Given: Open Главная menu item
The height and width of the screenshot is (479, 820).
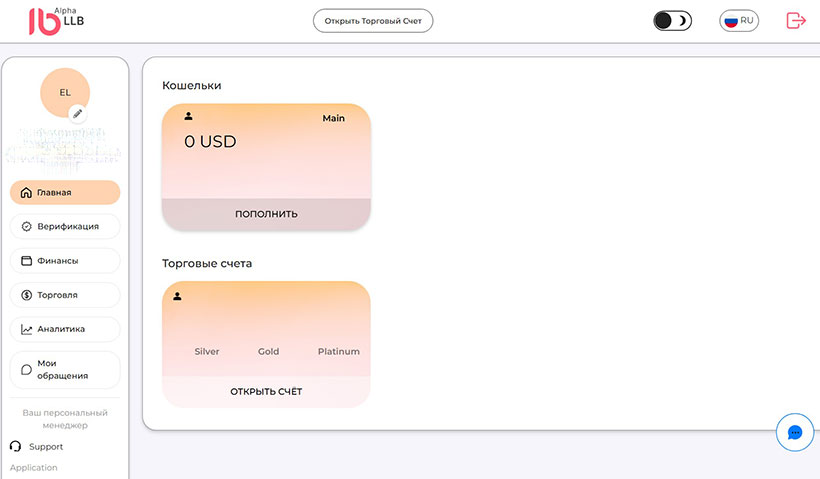Looking at the screenshot, I should [65, 192].
